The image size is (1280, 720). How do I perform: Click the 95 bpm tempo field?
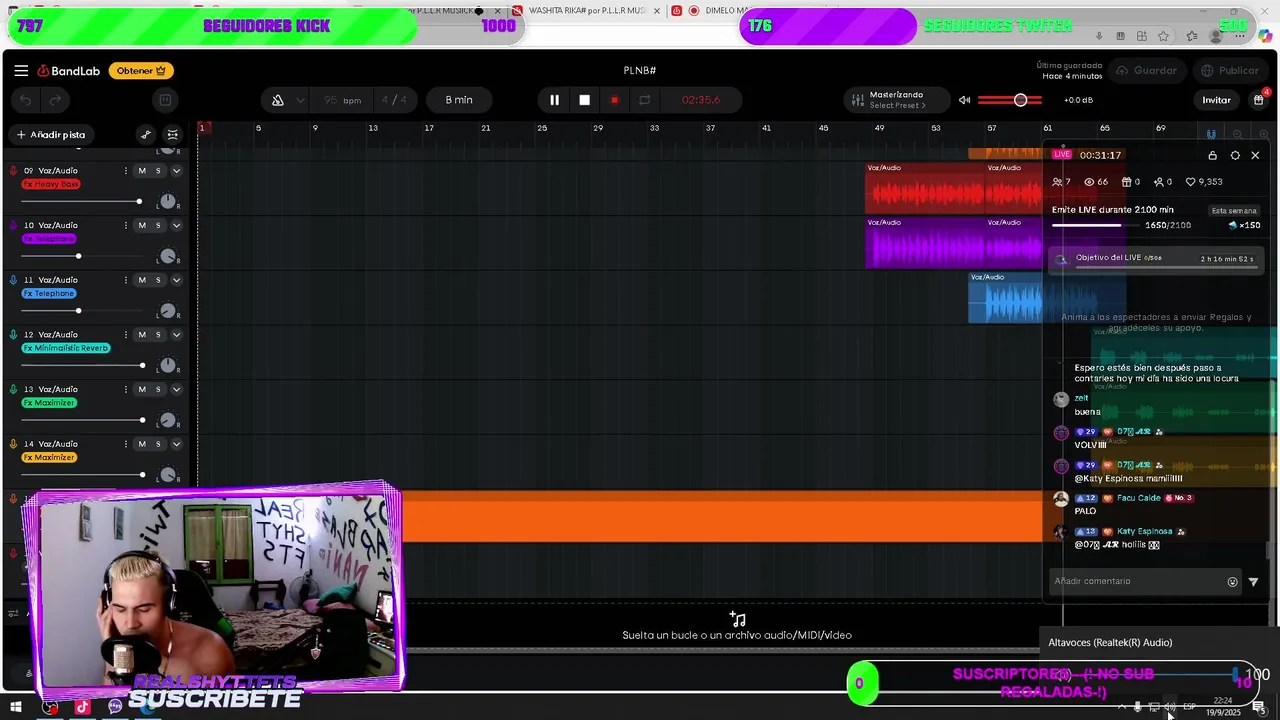click(x=342, y=100)
